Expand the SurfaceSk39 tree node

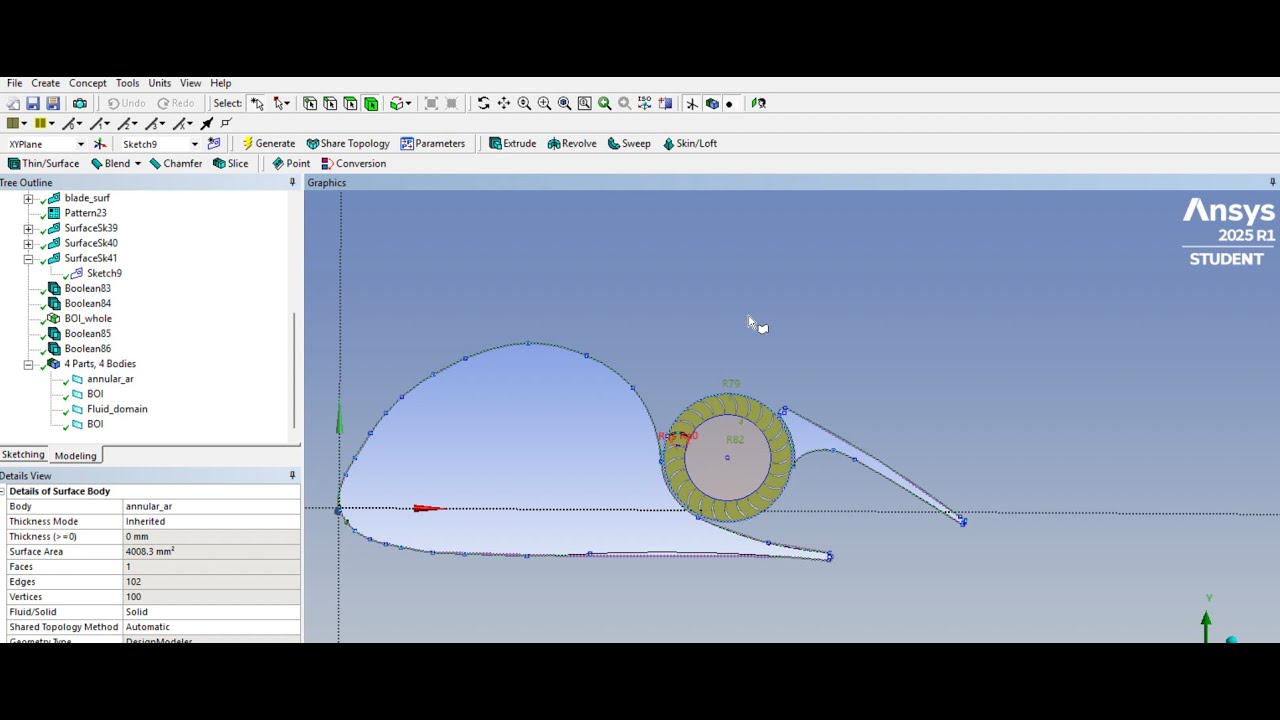click(x=28, y=228)
